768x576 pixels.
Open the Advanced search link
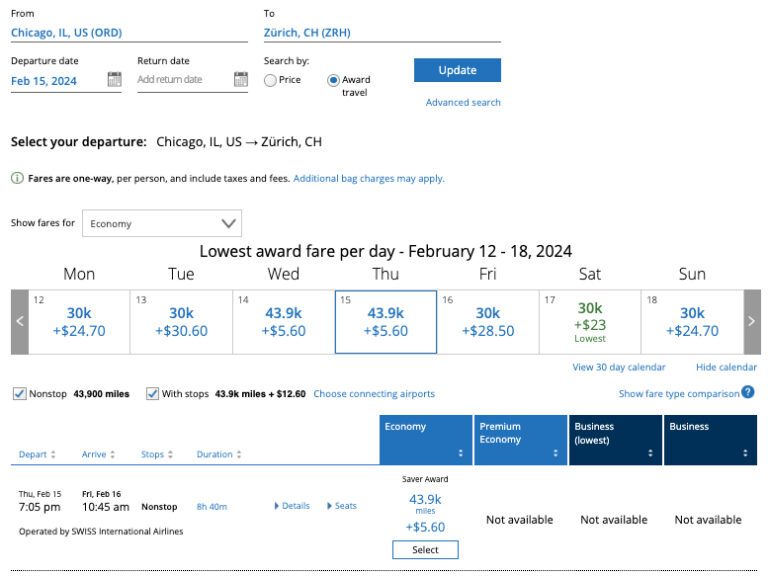(463, 102)
